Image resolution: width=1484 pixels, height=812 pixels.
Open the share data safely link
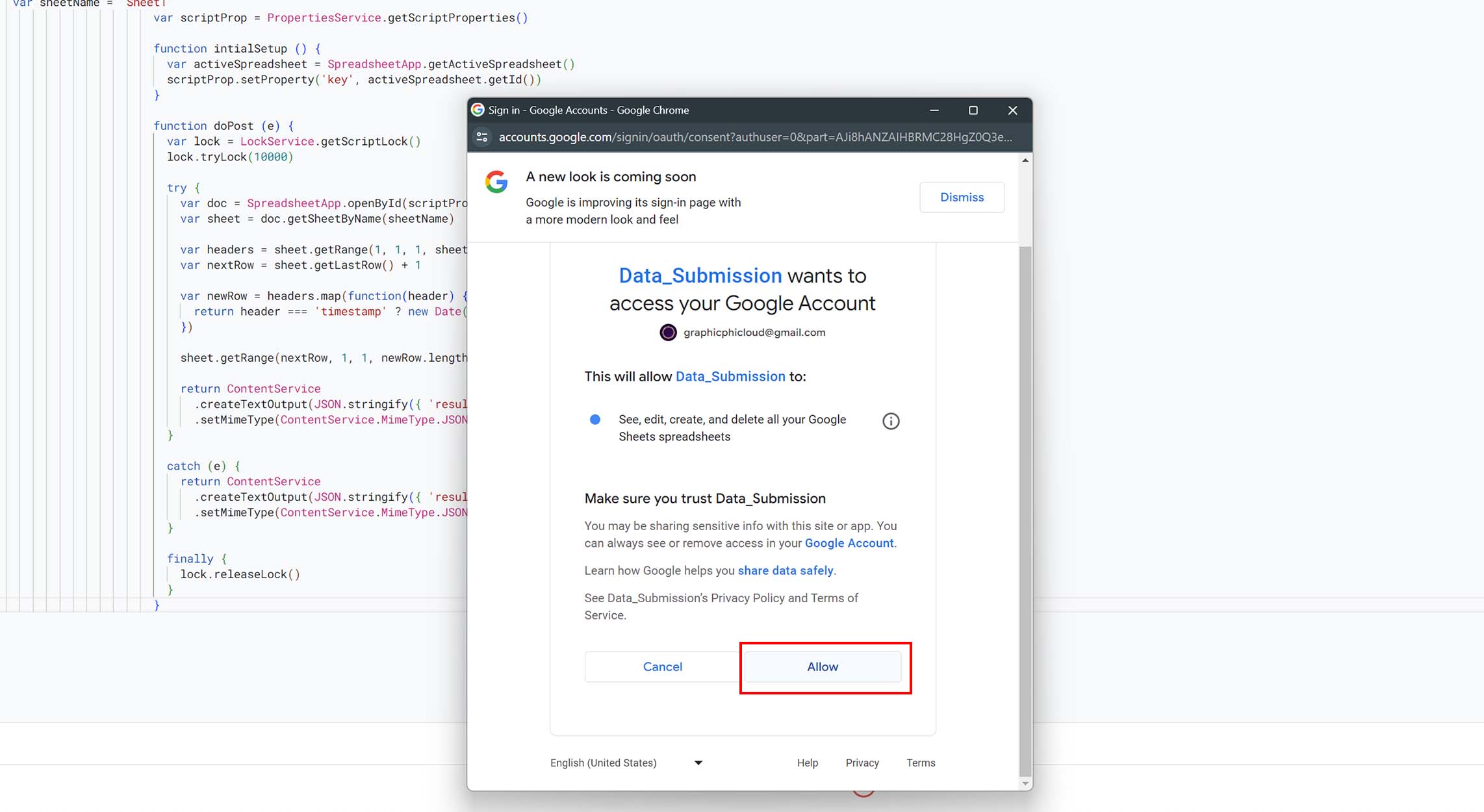(786, 570)
